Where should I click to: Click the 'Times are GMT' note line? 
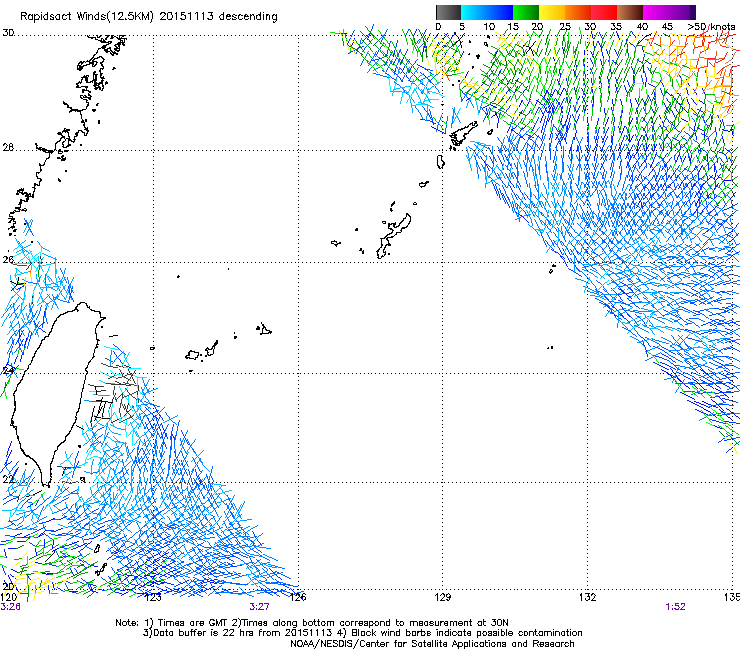pos(312,623)
